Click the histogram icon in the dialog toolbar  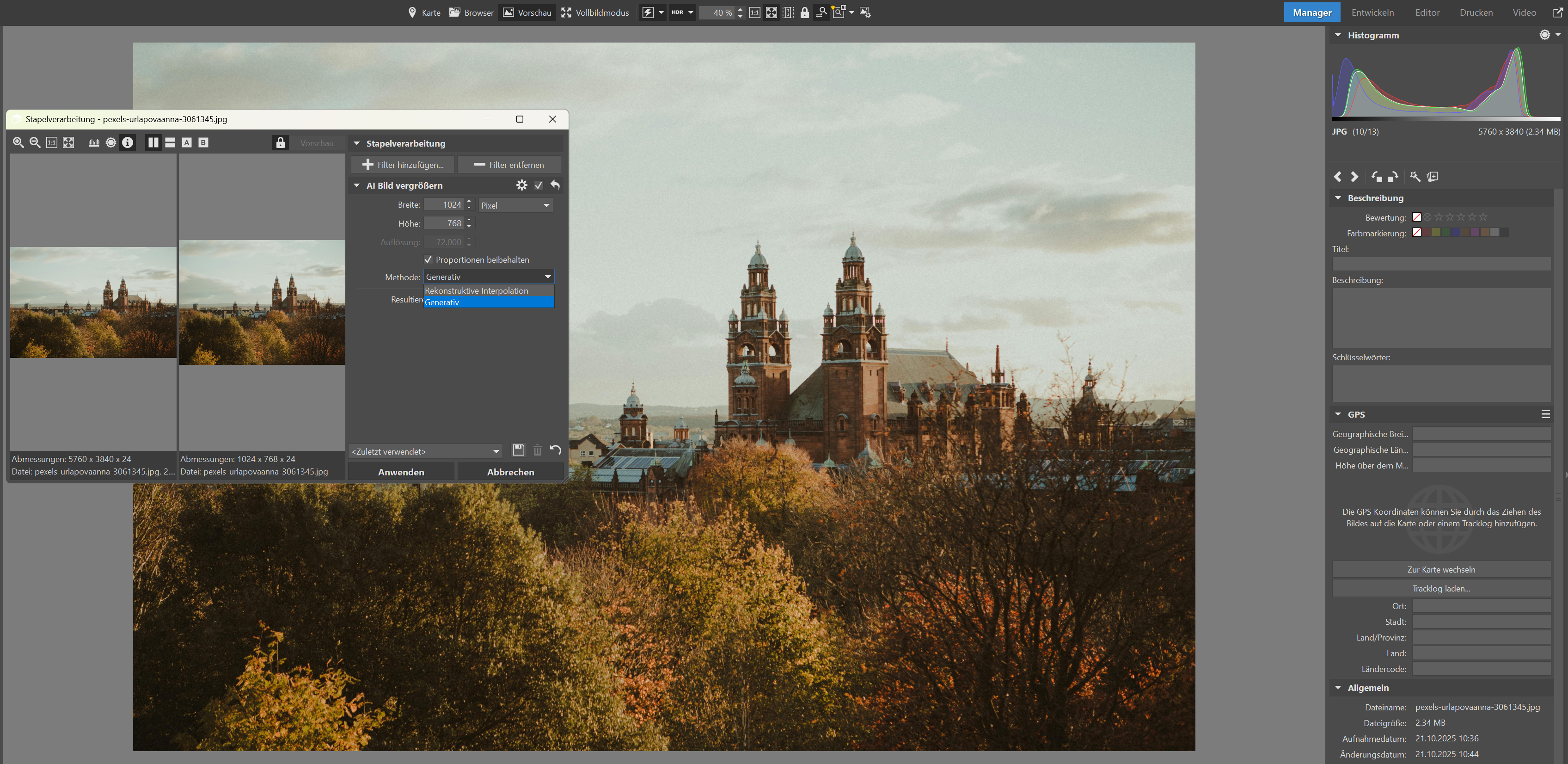(x=94, y=142)
